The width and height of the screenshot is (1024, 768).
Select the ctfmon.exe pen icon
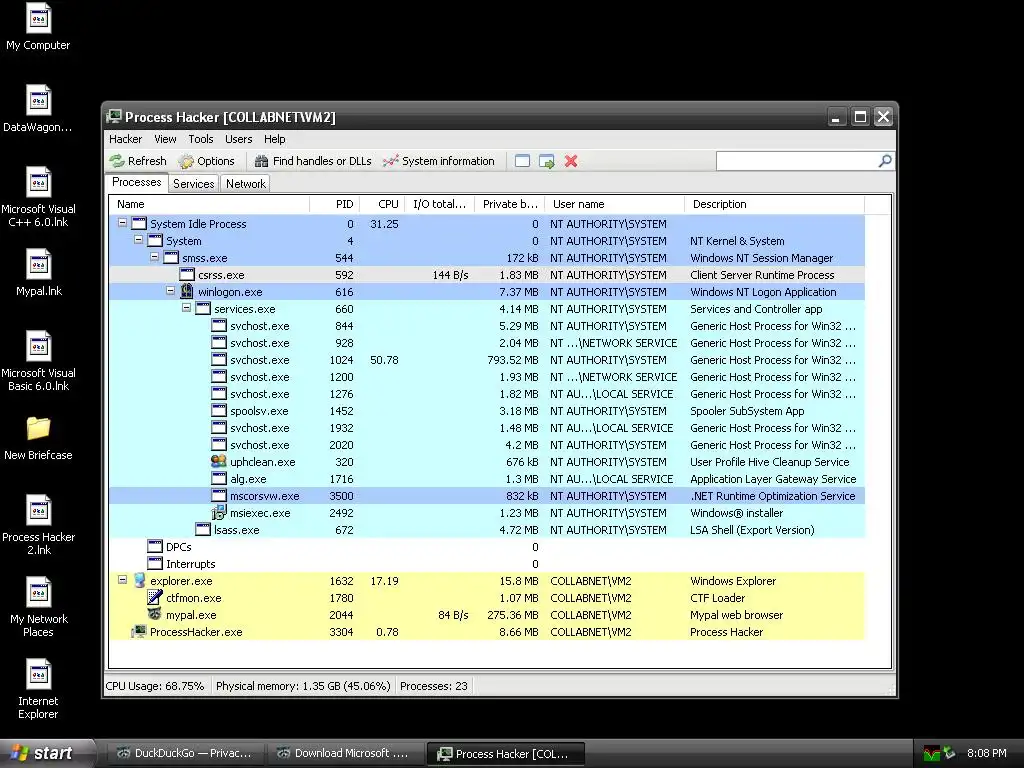[x=155, y=597]
